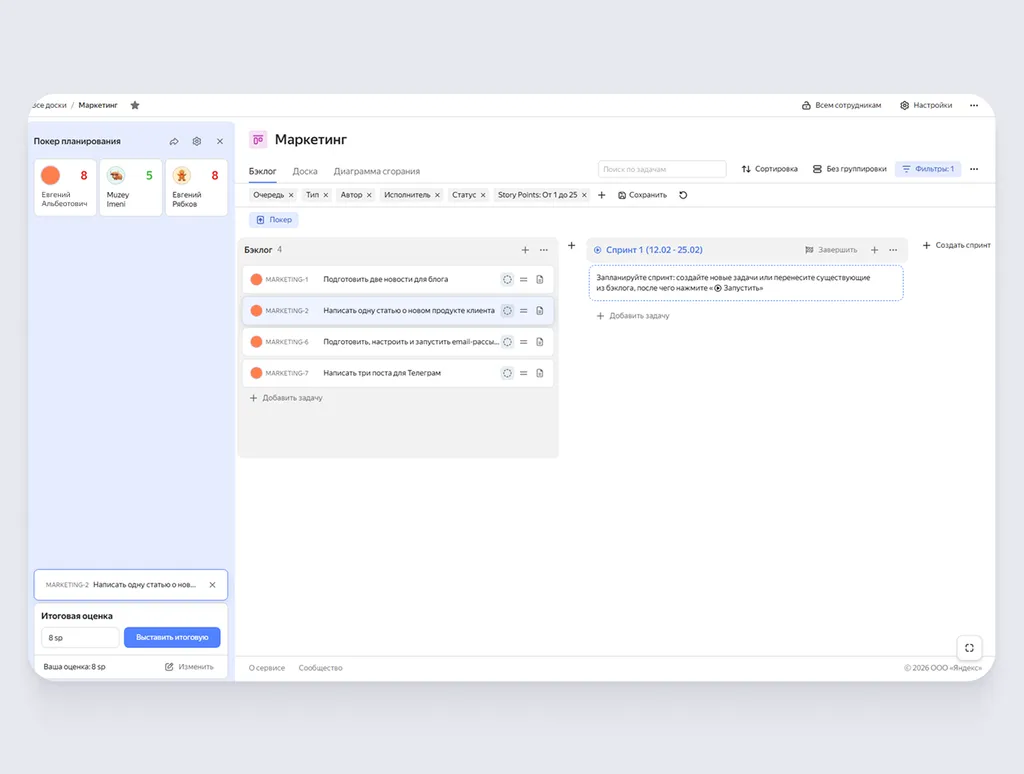The image size is (1024, 774).
Task: Open the top header three-dots menu
Action: point(974,105)
